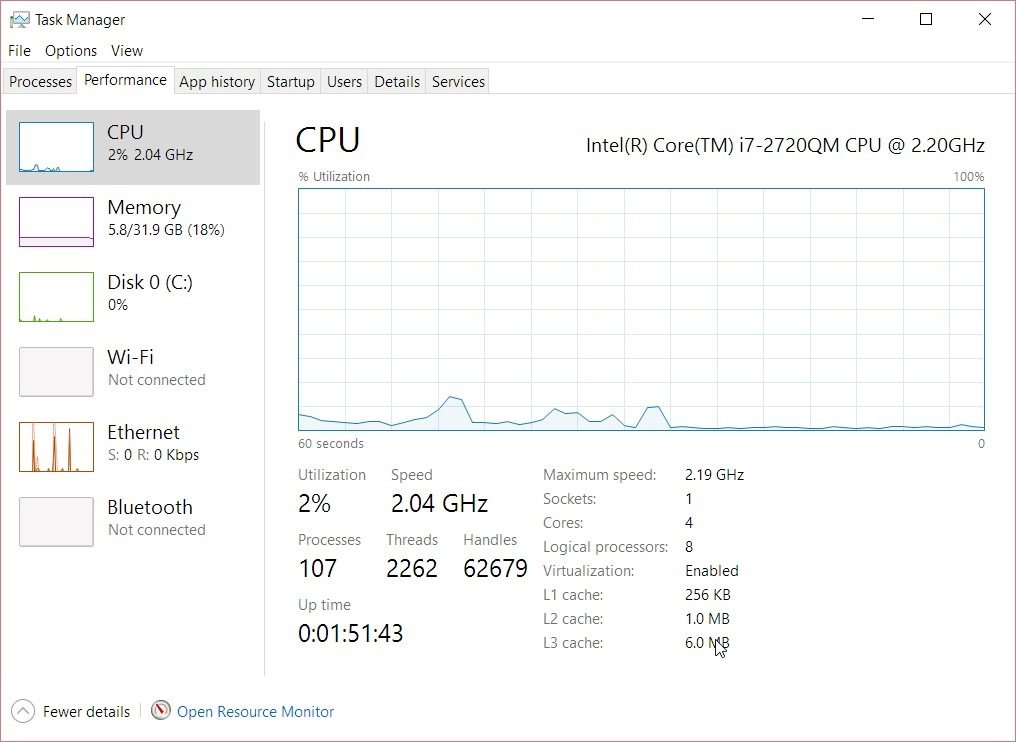Collapse view with Fewer details text
Viewport: 1016px width, 742px height.
86,712
